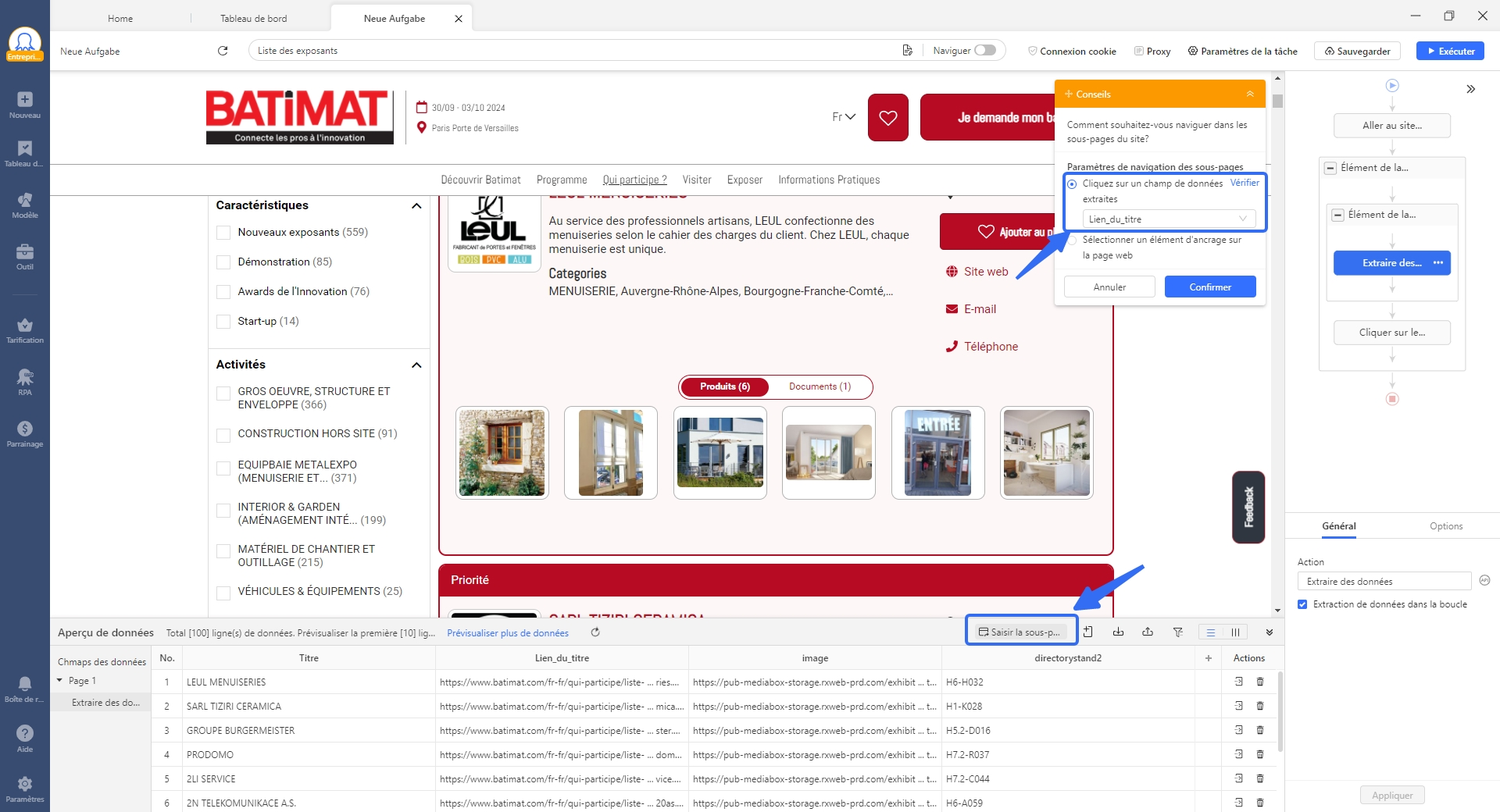Reload the page with refresh icon

tap(223, 51)
